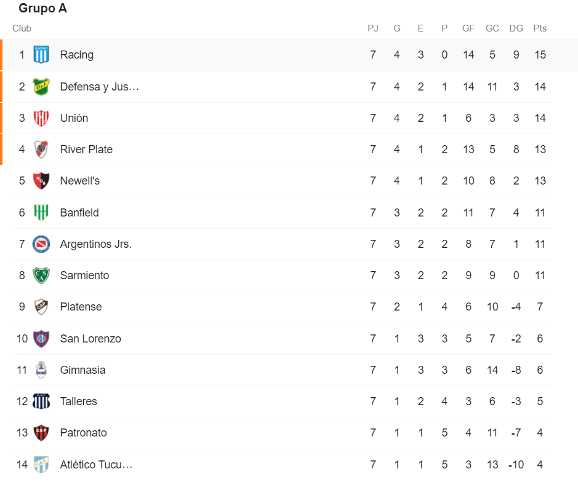Click the DG column header
Image resolution: width=578 pixels, height=496 pixels.
pyautogui.click(x=516, y=28)
